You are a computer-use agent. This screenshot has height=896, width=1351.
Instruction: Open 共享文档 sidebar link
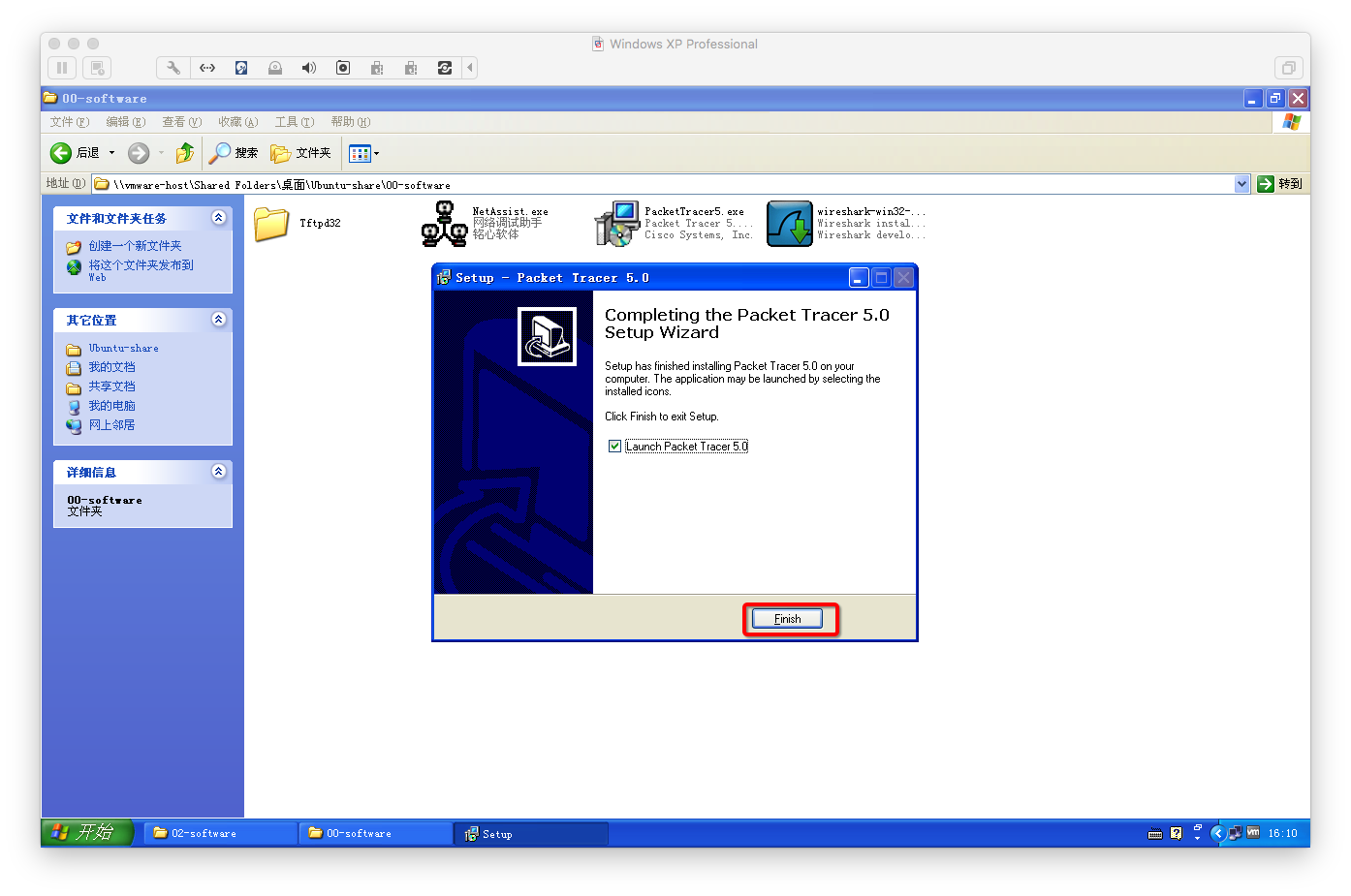[x=111, y=386]
